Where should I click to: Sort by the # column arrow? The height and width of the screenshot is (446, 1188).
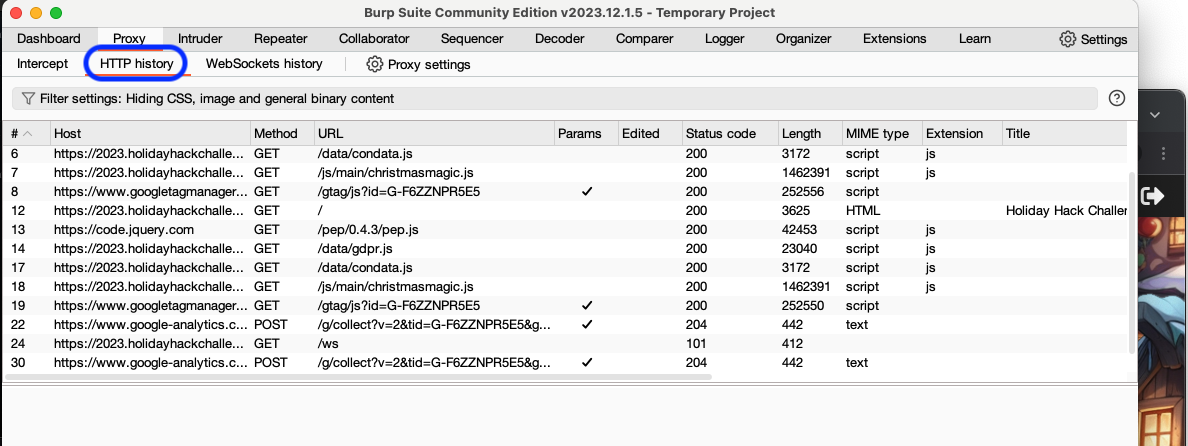(x=27, y=134)
